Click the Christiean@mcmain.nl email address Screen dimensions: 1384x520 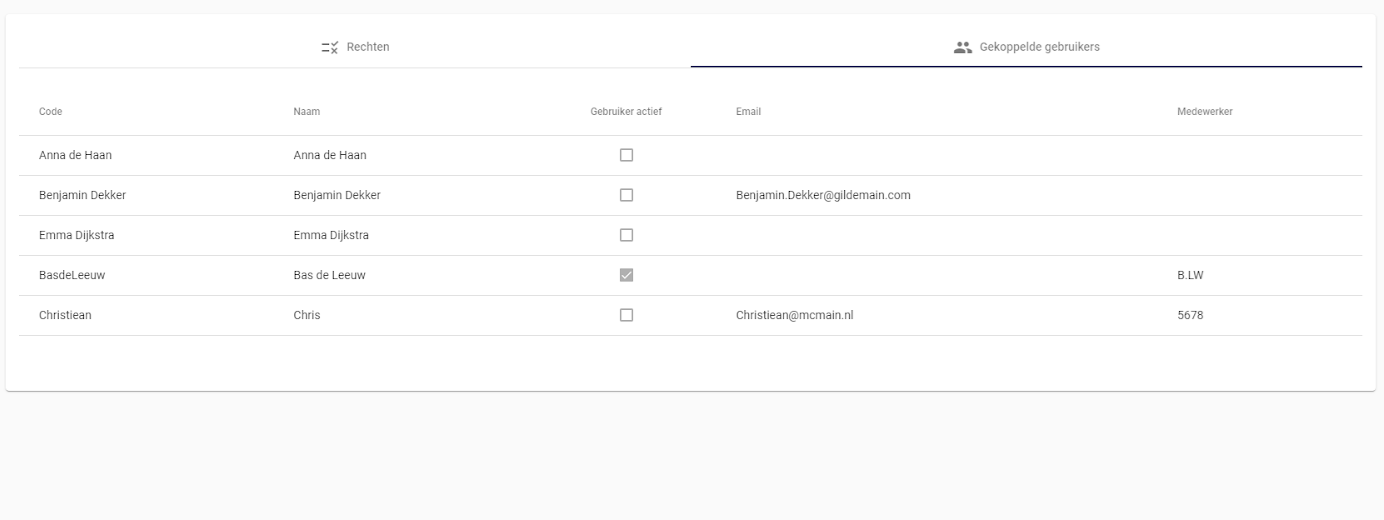tap(794, 315)
